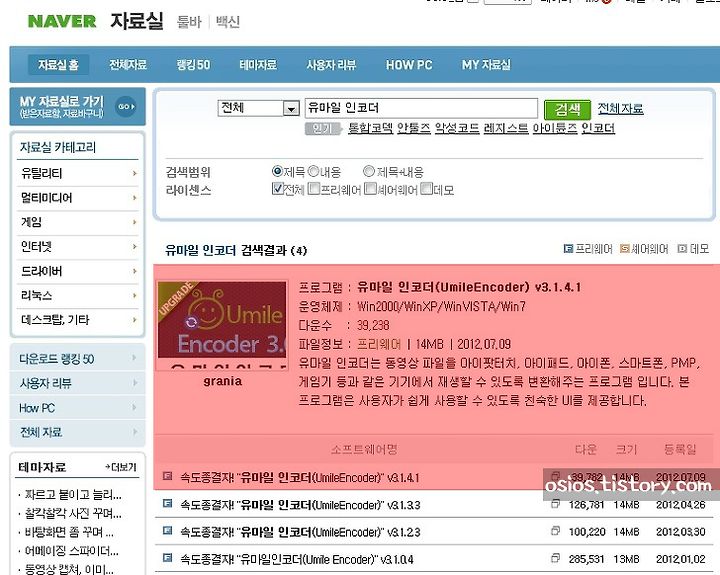The height and width of the screenshot is (575, 720).
Task: Switch to the 전체자료 tab
Action: coord(128,65)
